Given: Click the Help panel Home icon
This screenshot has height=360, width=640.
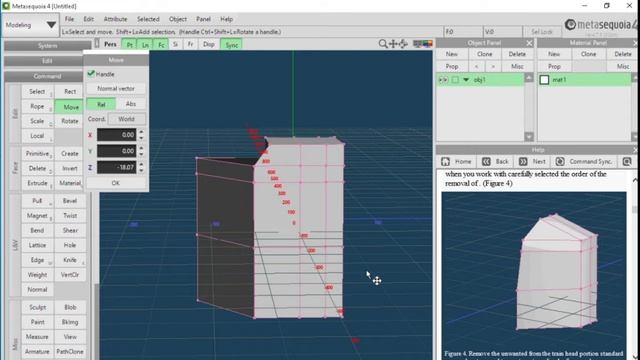Looking at the screenshot, I should [x=446, y=162].
